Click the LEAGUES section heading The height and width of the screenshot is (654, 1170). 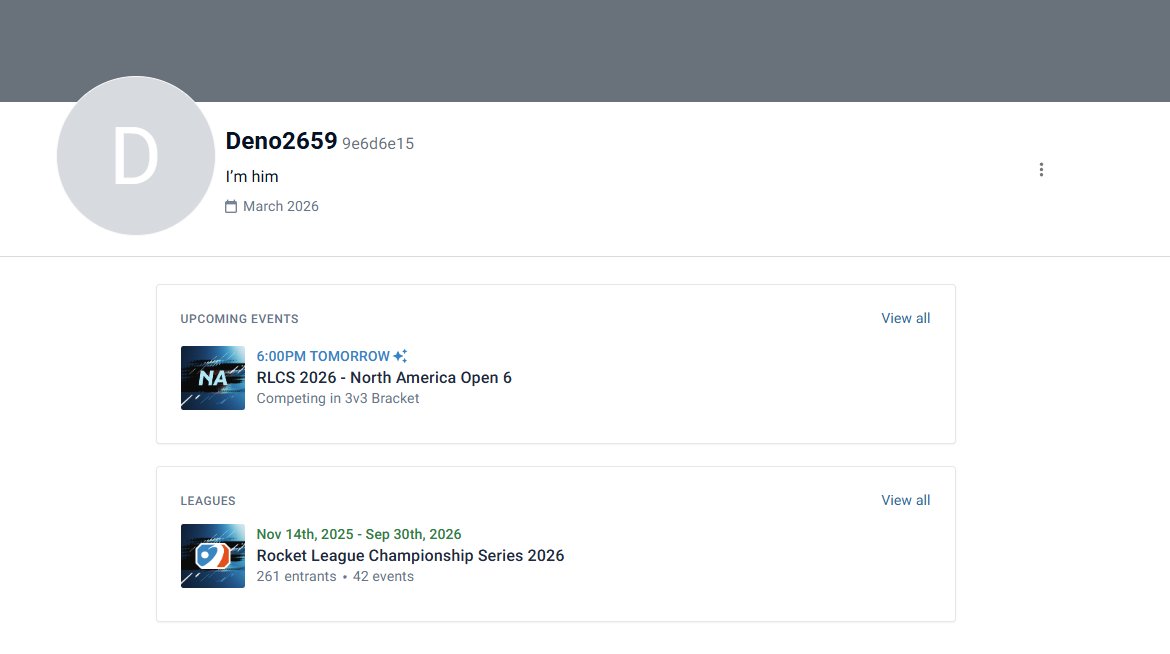(x=208, y=501)
